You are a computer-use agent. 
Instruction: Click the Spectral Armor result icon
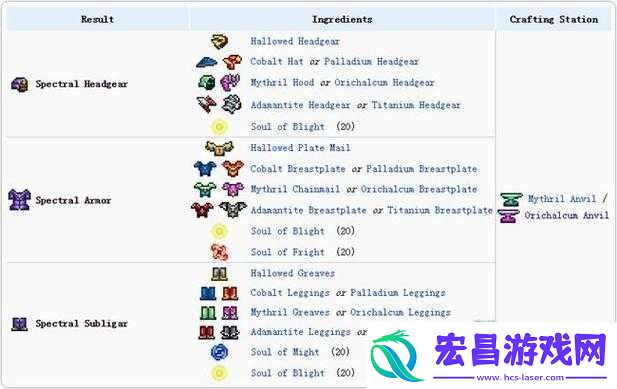pyautogui.click(x=19, y=200)
